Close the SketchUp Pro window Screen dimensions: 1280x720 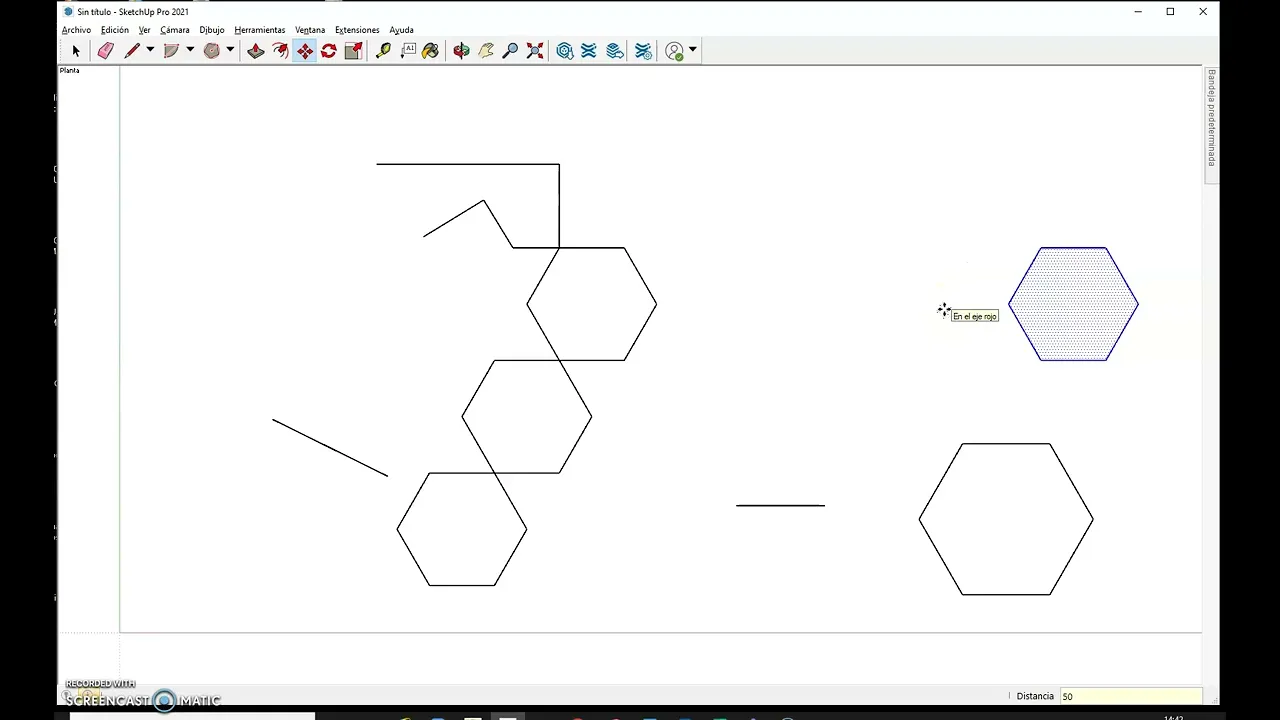[1203, 12]
